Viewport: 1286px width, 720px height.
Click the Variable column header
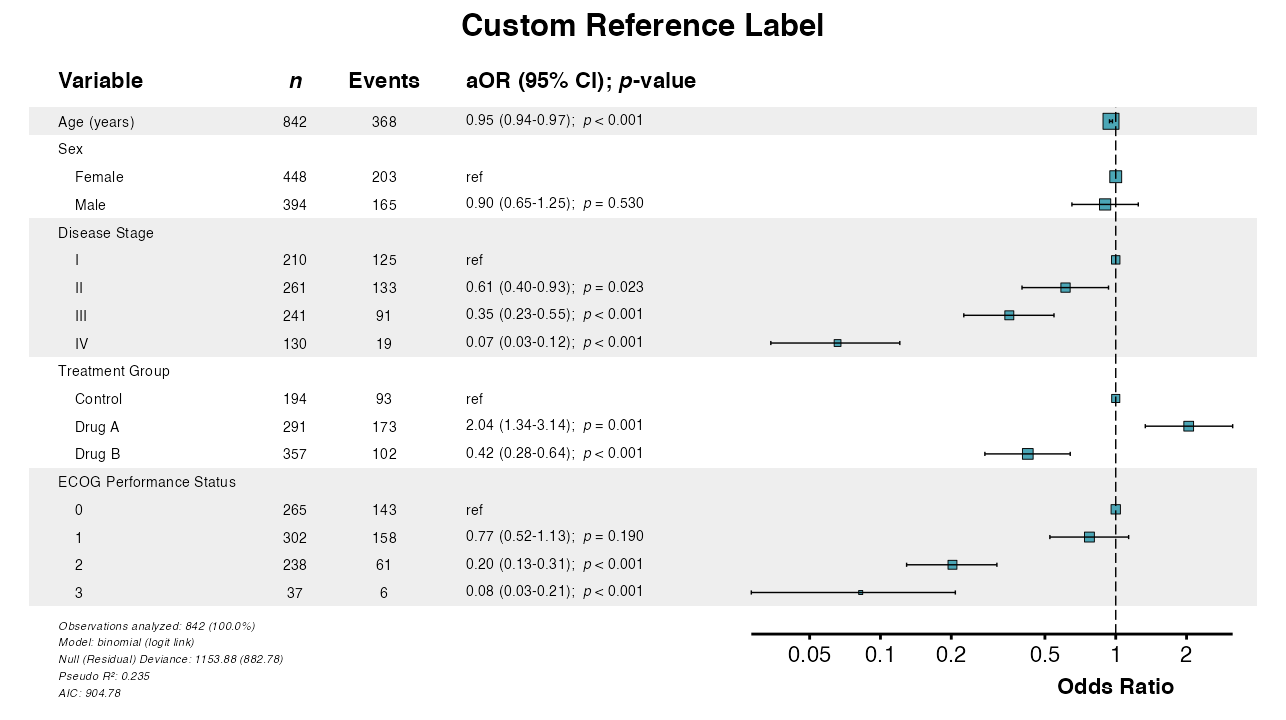(x=100, y=81)
